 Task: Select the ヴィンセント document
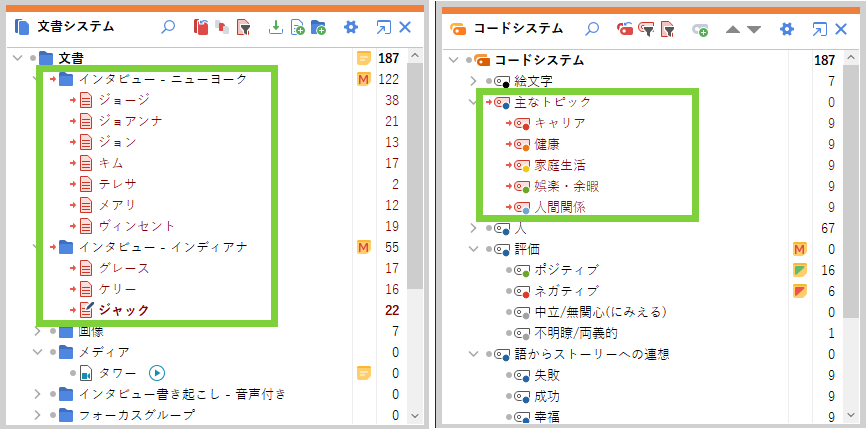tap(136, 226)
